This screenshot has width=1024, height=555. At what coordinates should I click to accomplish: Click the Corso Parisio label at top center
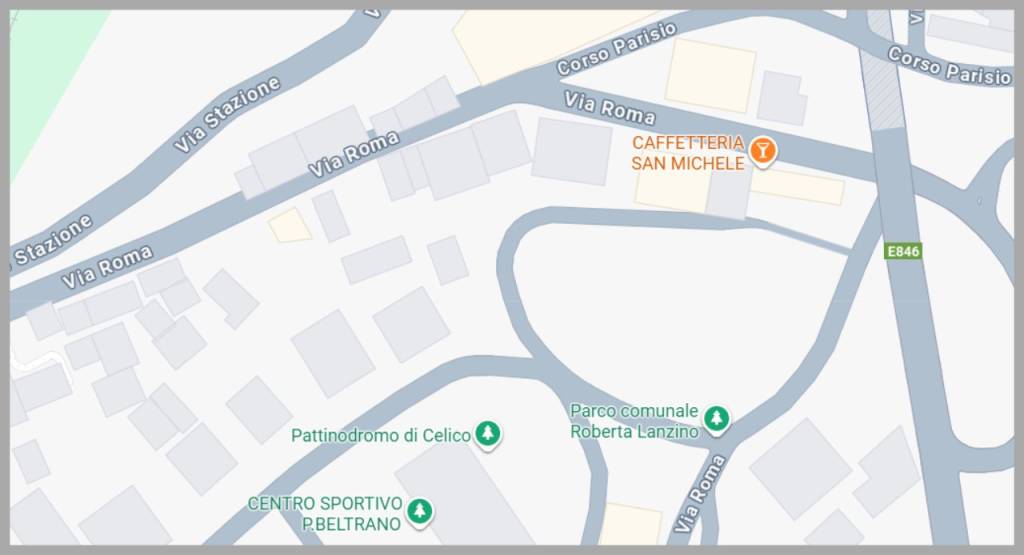coord(616,48)
